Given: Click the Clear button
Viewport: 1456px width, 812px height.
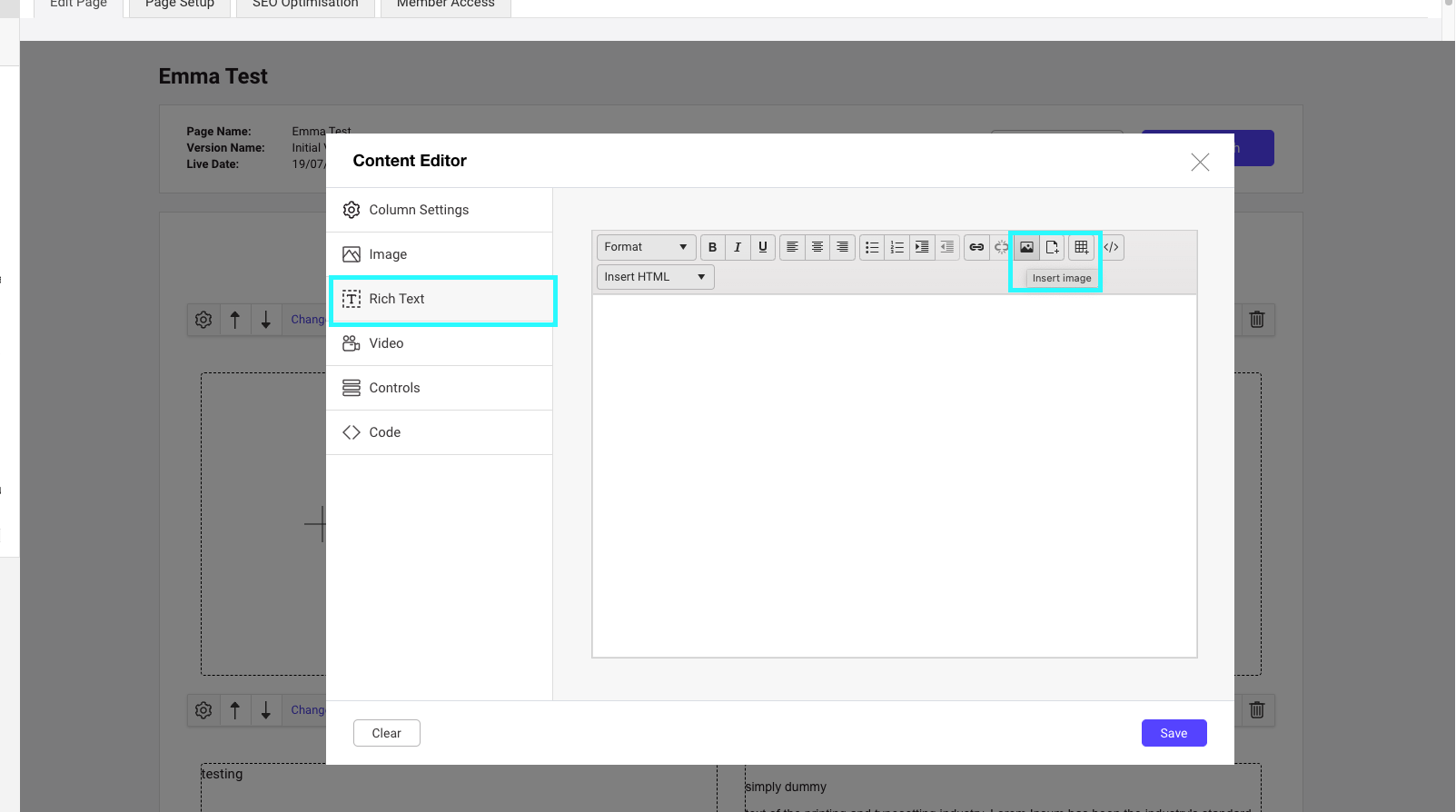Looking at the screenshot, I should pos(386,733).
